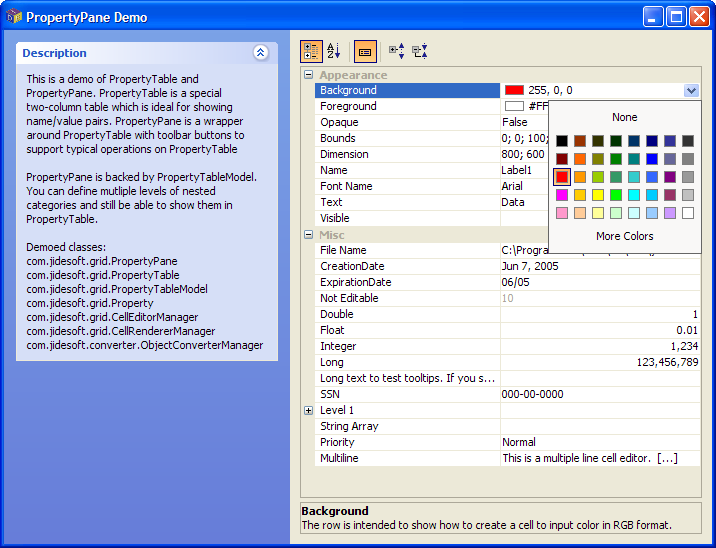Click the Label1 value of Name
Image resolution: width=716 pixels, height=548 pixels.
[516, 170]
